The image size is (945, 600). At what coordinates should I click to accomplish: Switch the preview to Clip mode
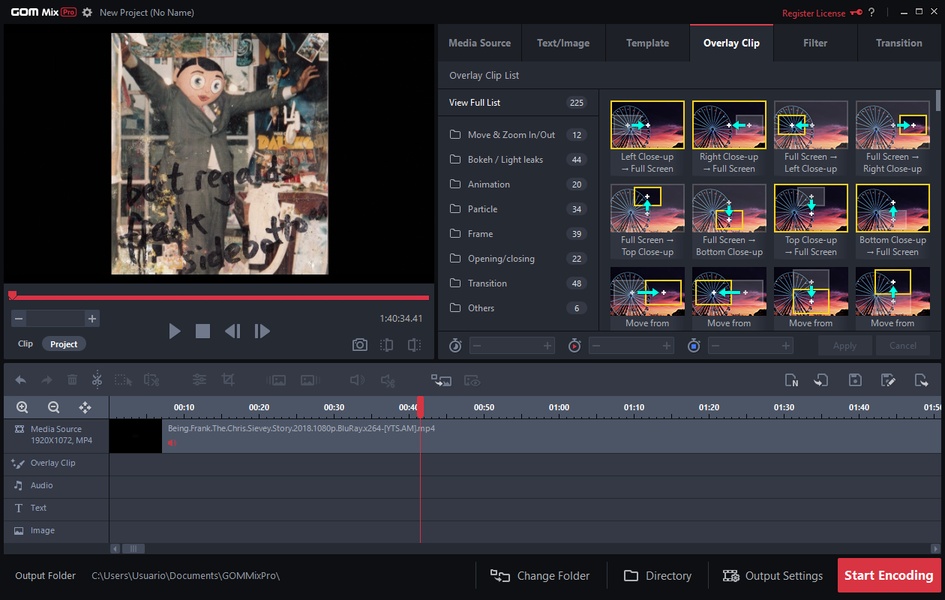(x=25, y=344)
